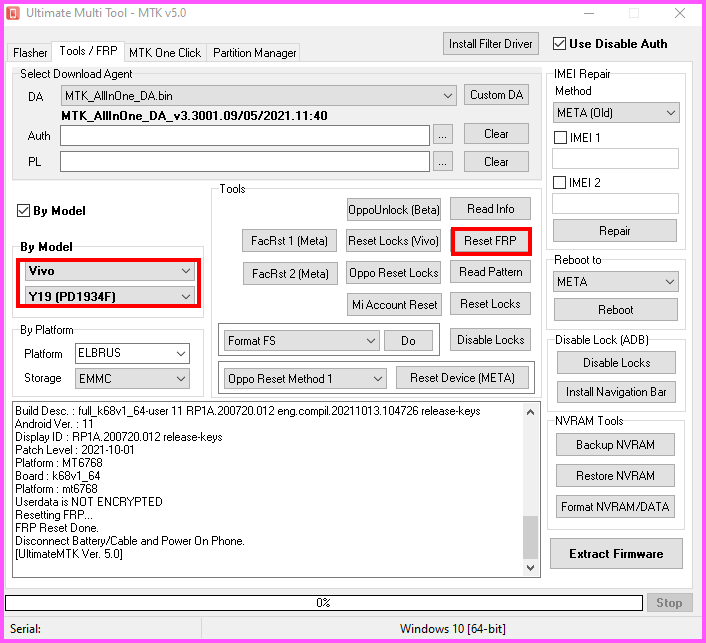The image size is (706, 643).
Task: Click the Oppo Reset Locks button
Action: coord(393,272)
